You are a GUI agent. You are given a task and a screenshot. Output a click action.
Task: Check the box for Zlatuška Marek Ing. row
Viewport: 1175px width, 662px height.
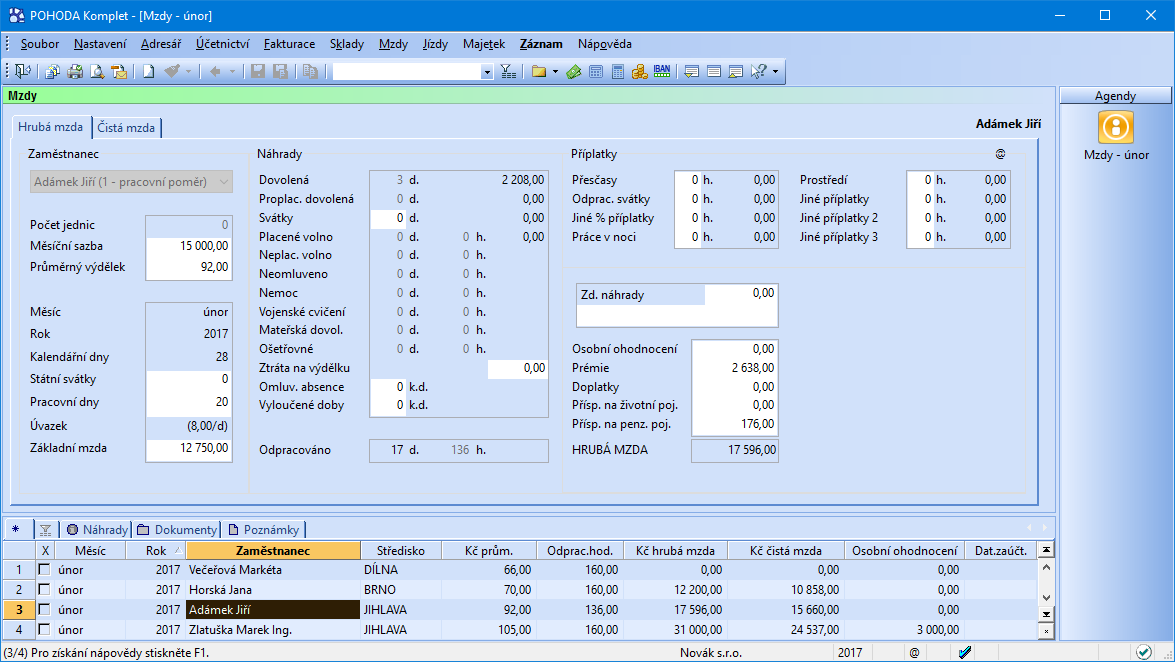click(45, 630)
